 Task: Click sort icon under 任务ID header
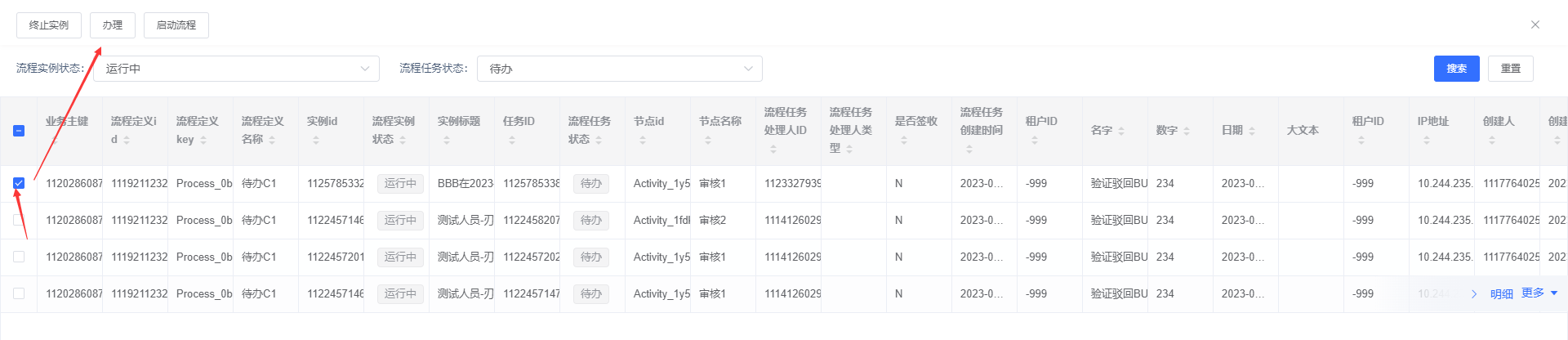point(512,141)
